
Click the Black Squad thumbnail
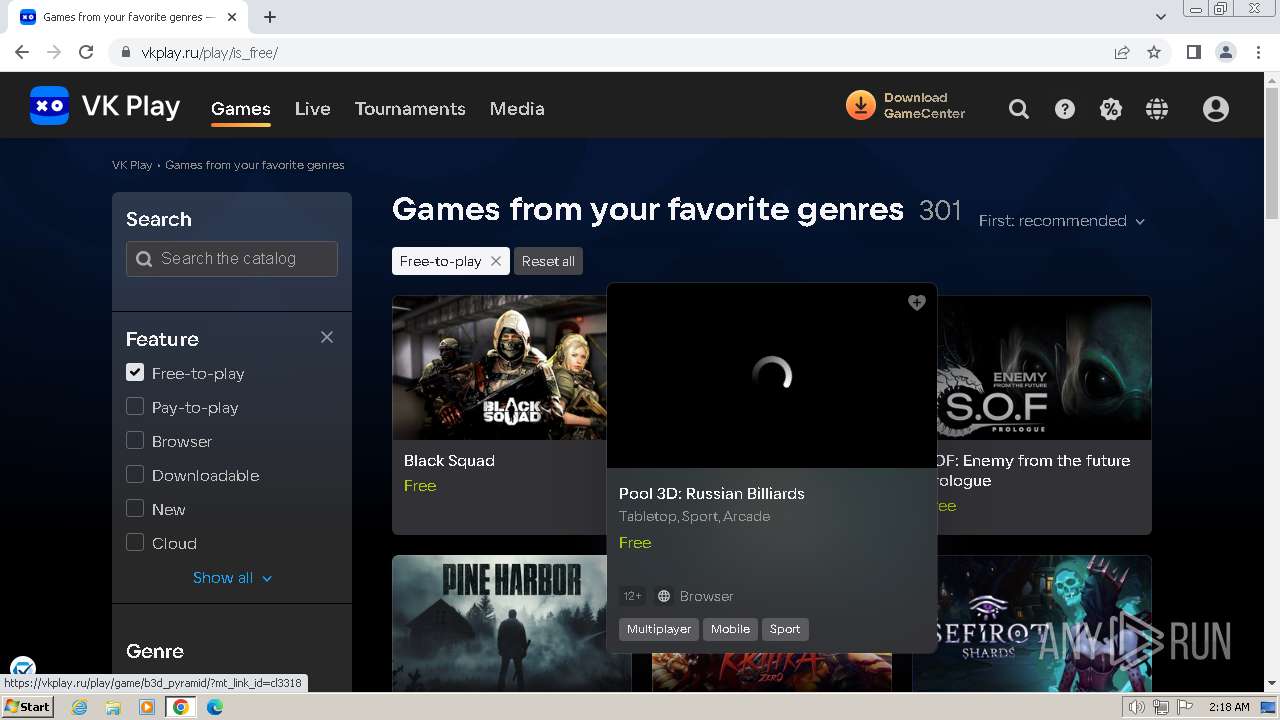click(500, 367)
